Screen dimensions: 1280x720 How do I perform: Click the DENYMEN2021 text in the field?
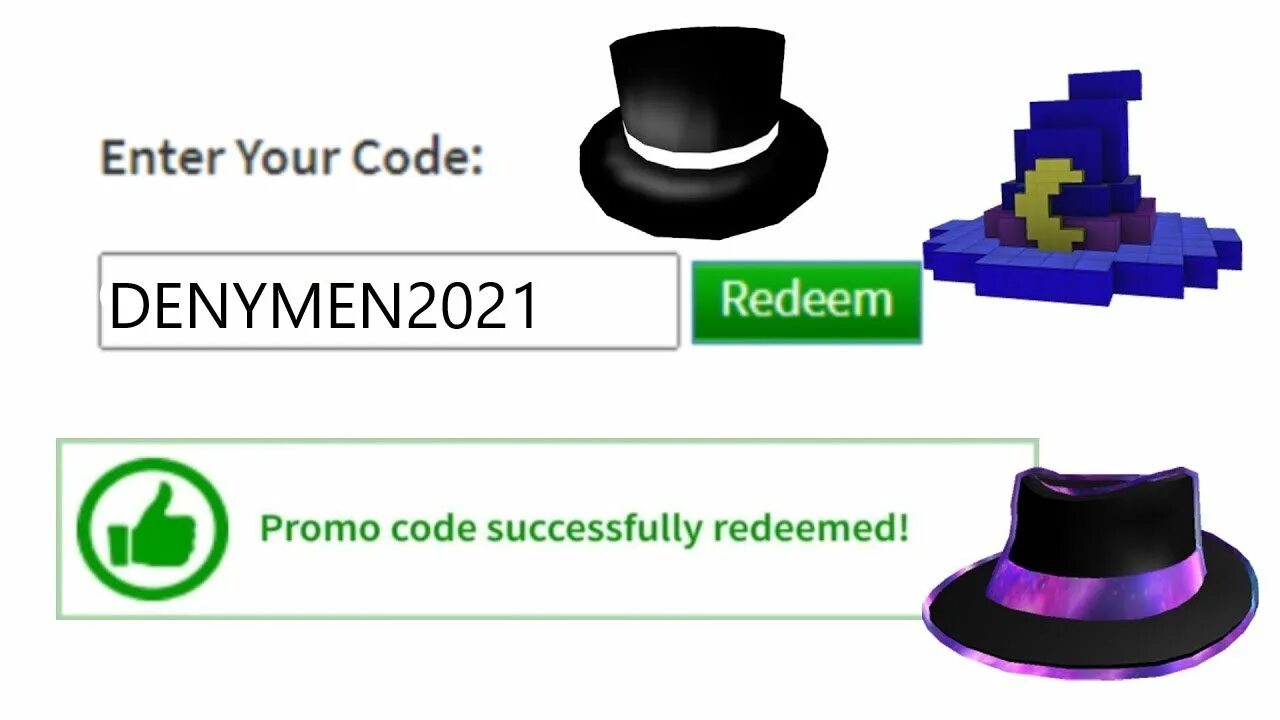[x=324, y=308]
